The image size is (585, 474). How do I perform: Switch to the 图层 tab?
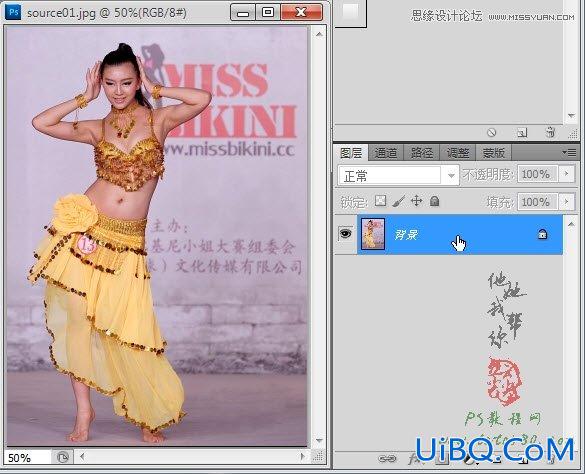coord(351,153)
